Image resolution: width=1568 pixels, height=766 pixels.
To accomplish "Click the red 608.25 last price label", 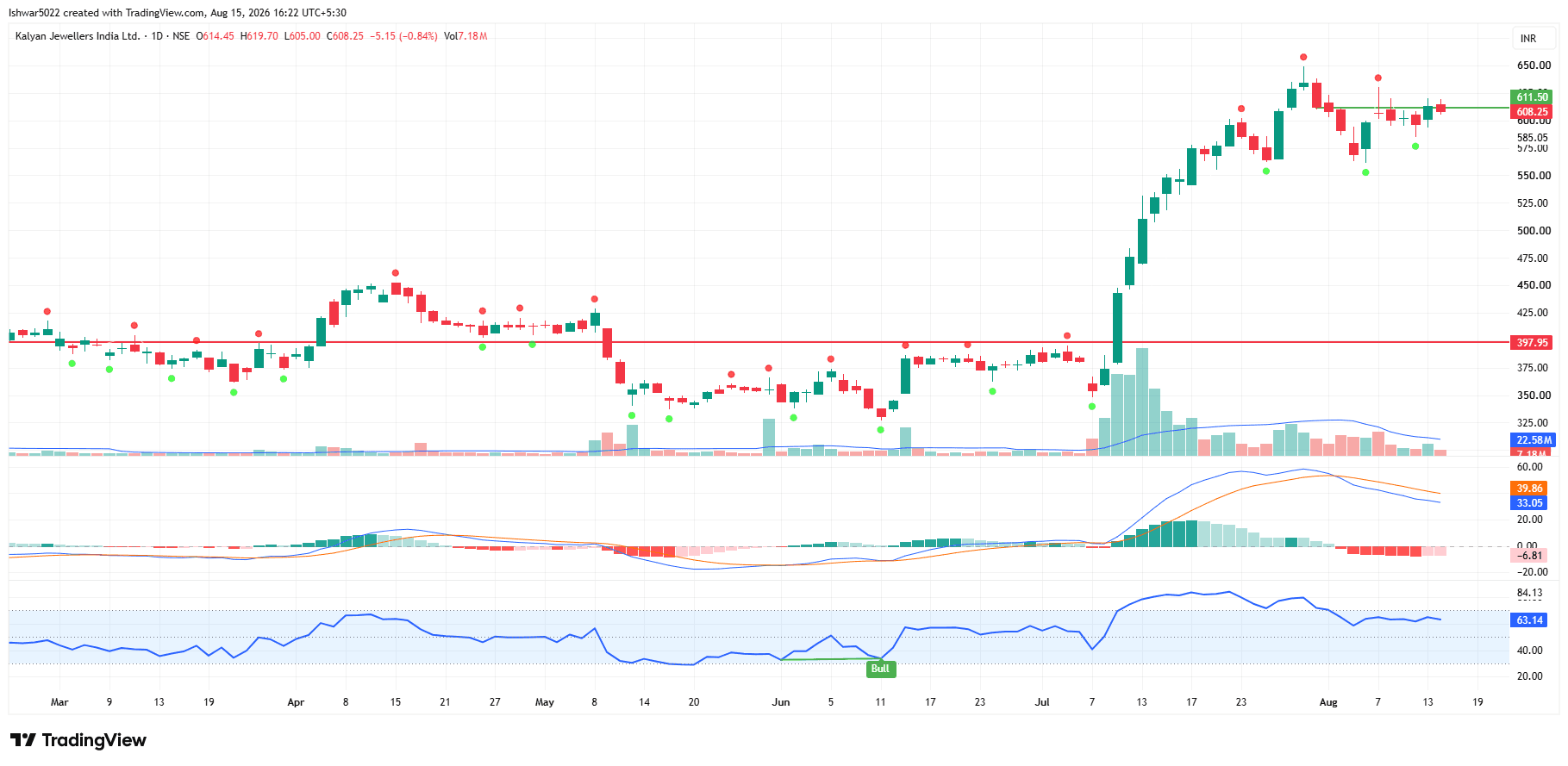I will 1532,112.
